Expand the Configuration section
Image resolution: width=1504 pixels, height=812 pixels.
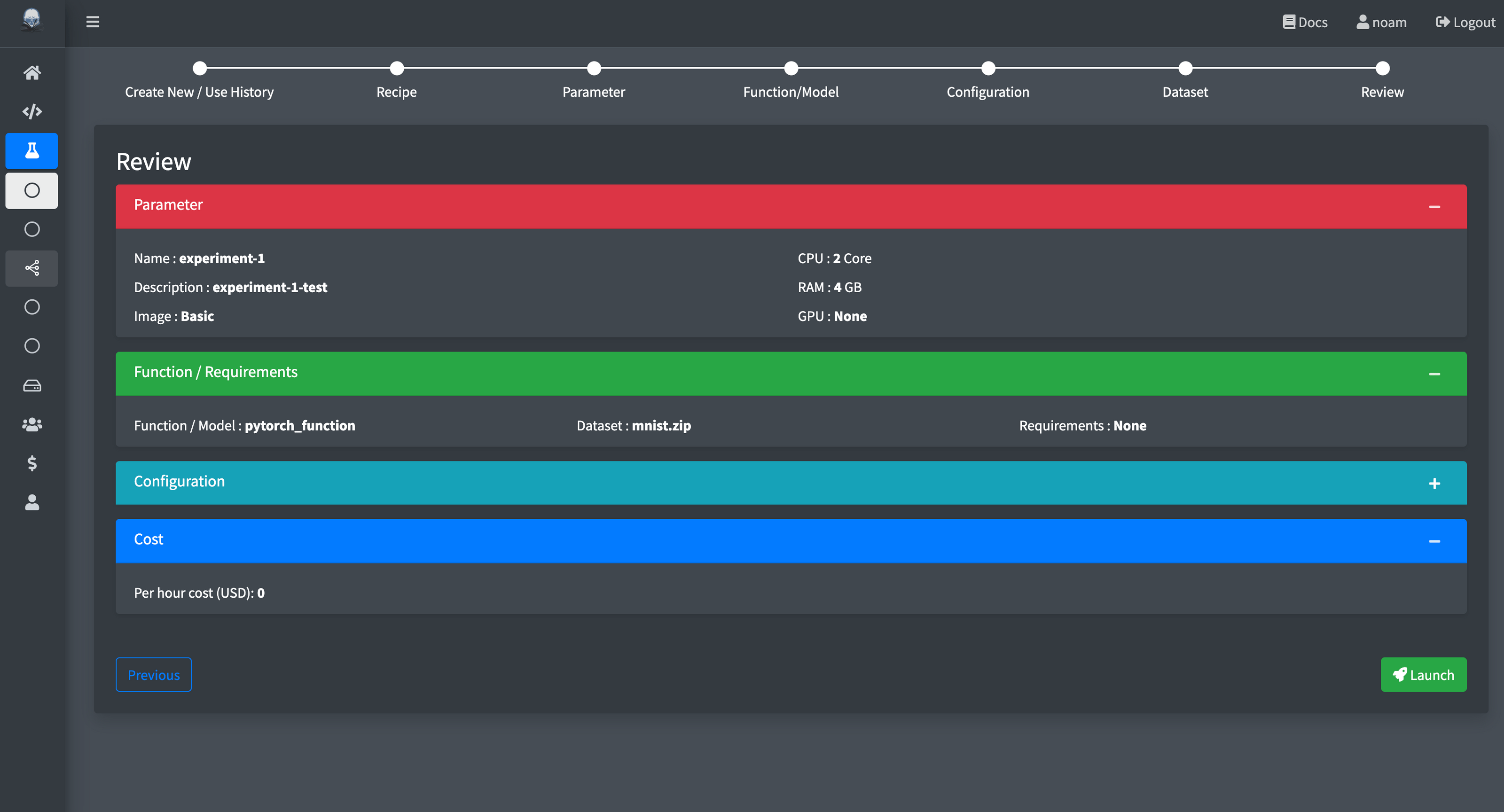coord(1434,484)
